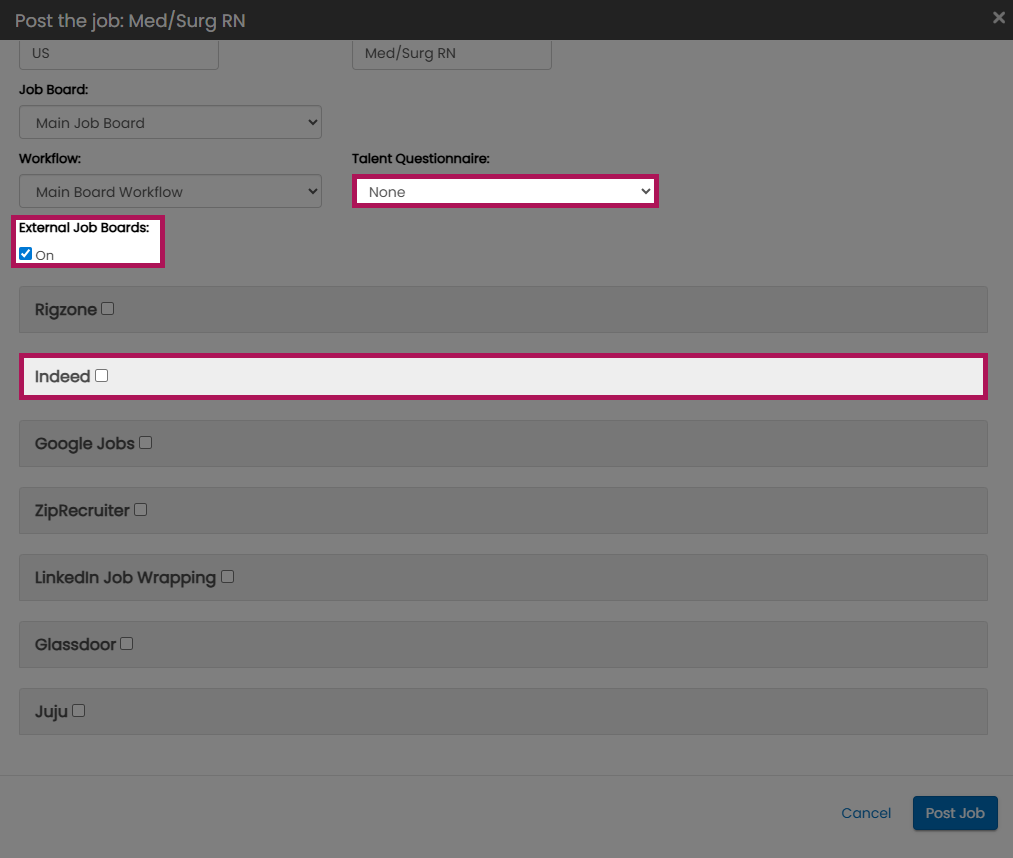
Task: Click the Glassdoor label text
Action: (75, 644)
